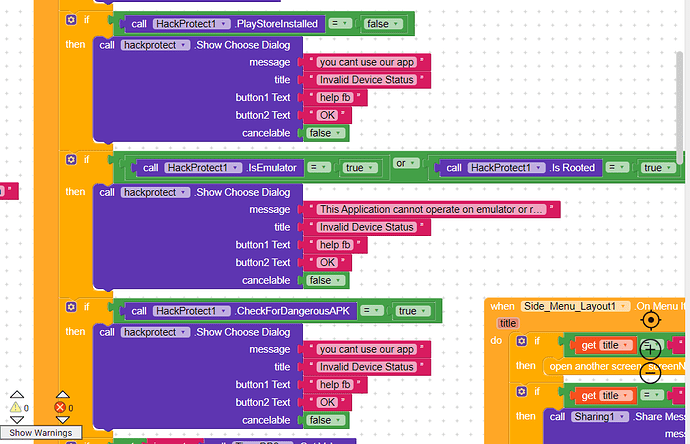Expand the HackProtect1 dropdown in the Is Rooted call
The width and height of the screenshot is (690, 444).
507,168
